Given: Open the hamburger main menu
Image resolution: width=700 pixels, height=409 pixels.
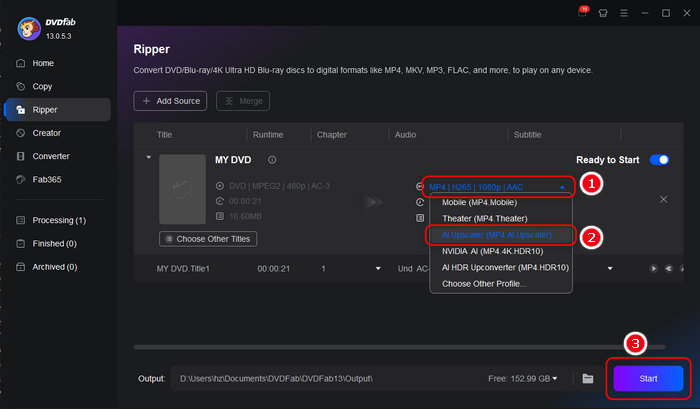Looking at the screenshot, I should pos(624,13).
